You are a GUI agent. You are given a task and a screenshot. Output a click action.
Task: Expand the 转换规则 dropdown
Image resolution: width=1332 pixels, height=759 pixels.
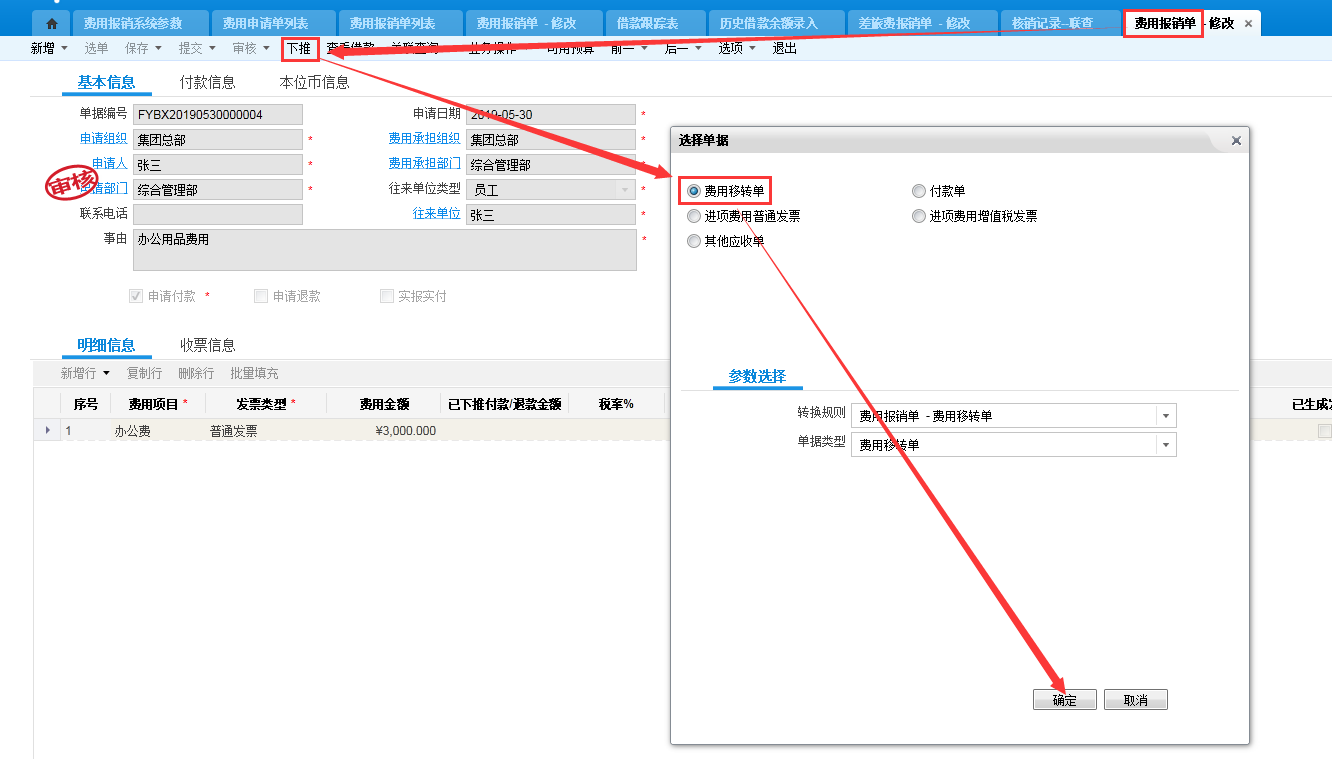tap(1165, 416)
